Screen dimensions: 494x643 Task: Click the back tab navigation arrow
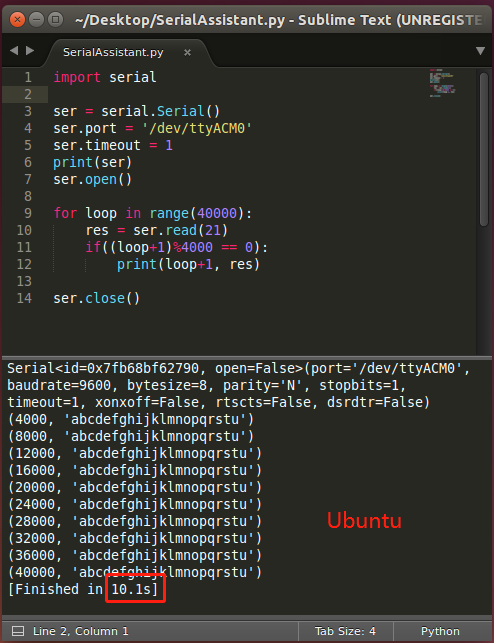pos(14,50)
